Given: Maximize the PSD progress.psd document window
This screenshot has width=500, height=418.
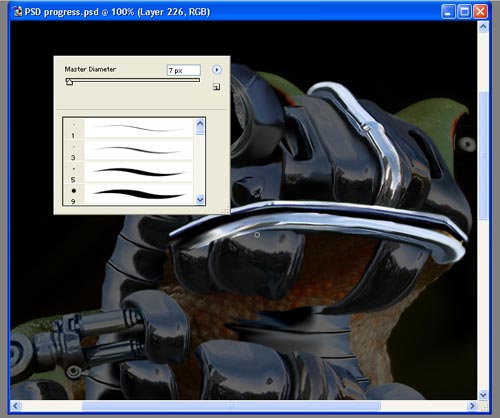Looking at the screenshot, I should (x=464, y=12).
